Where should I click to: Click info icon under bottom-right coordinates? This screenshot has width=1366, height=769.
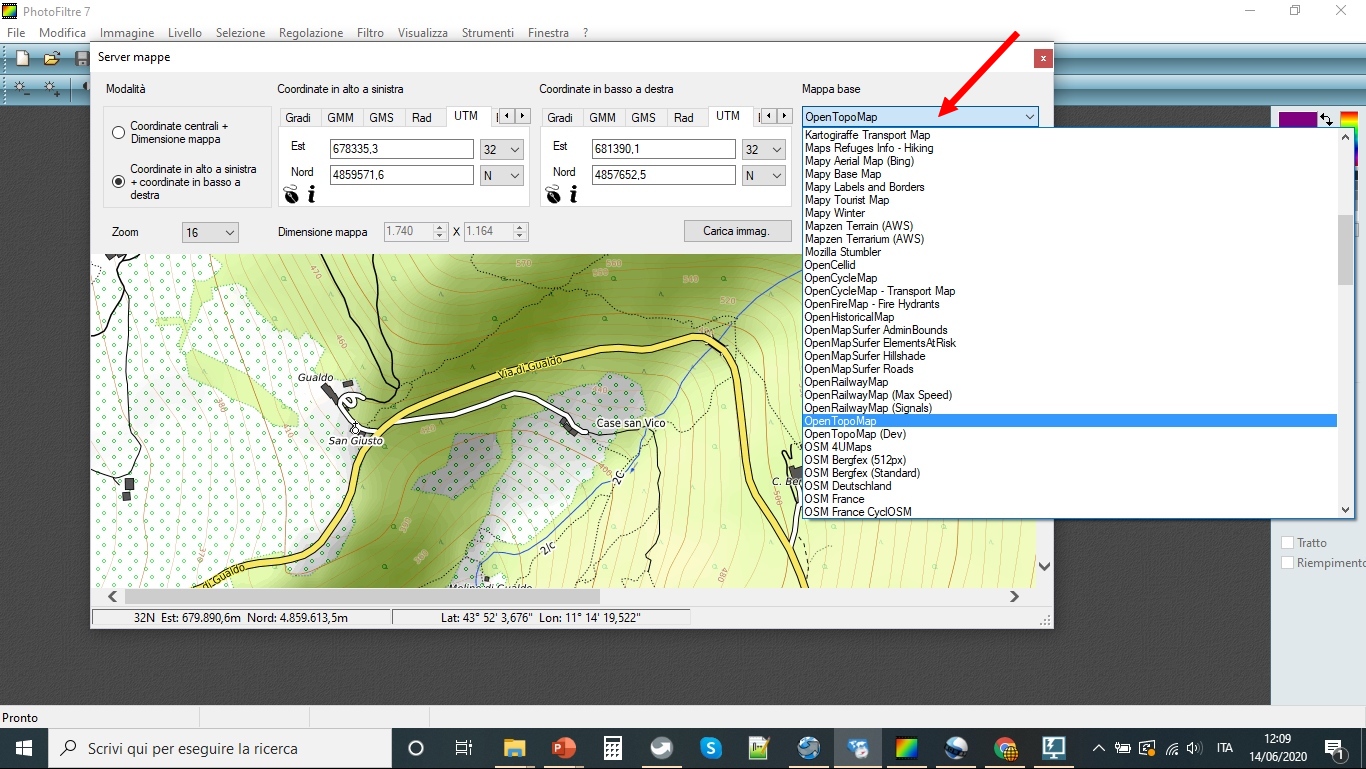[x=573, y=194]
